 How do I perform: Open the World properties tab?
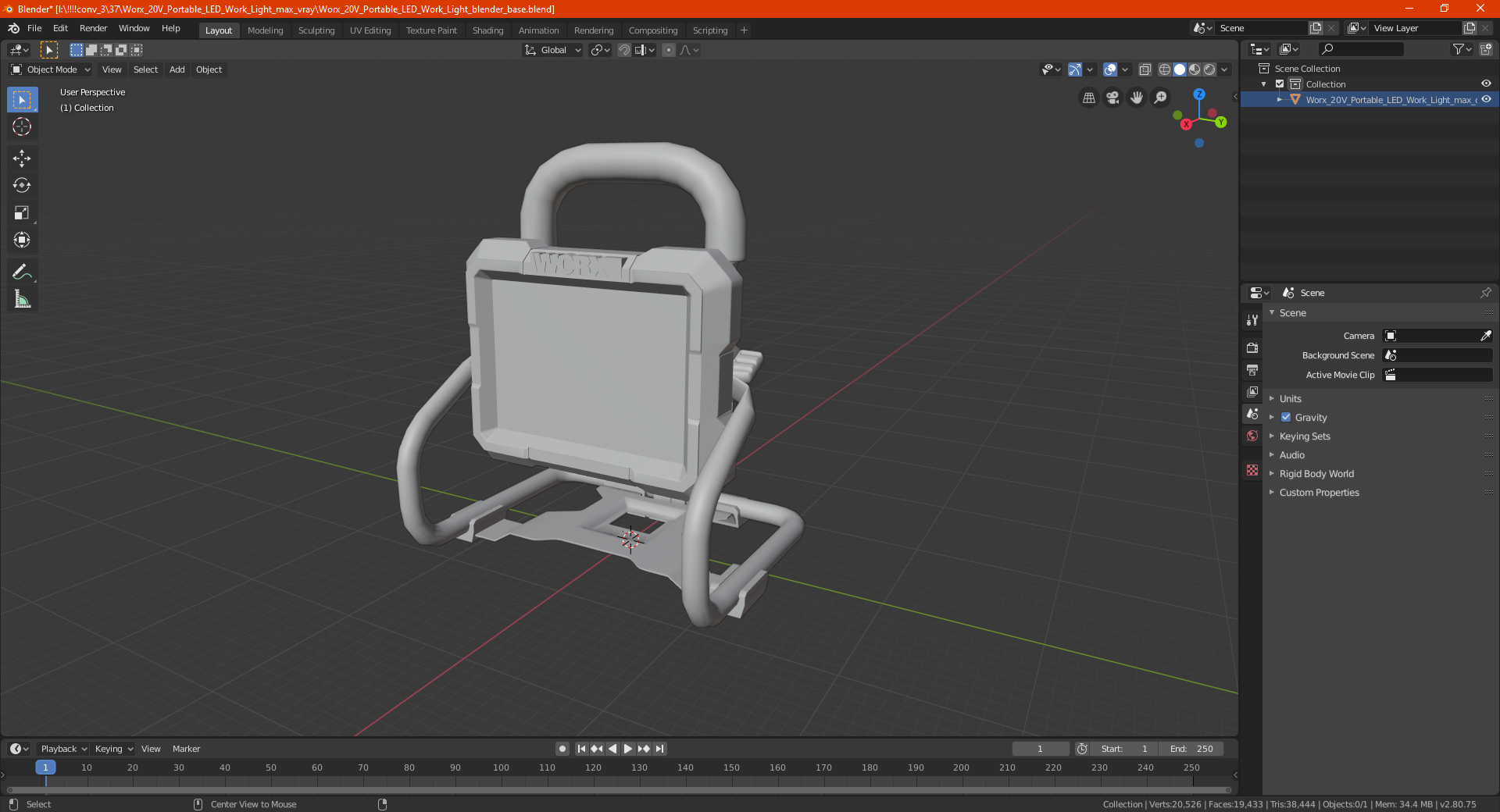tap(1252, 436)
